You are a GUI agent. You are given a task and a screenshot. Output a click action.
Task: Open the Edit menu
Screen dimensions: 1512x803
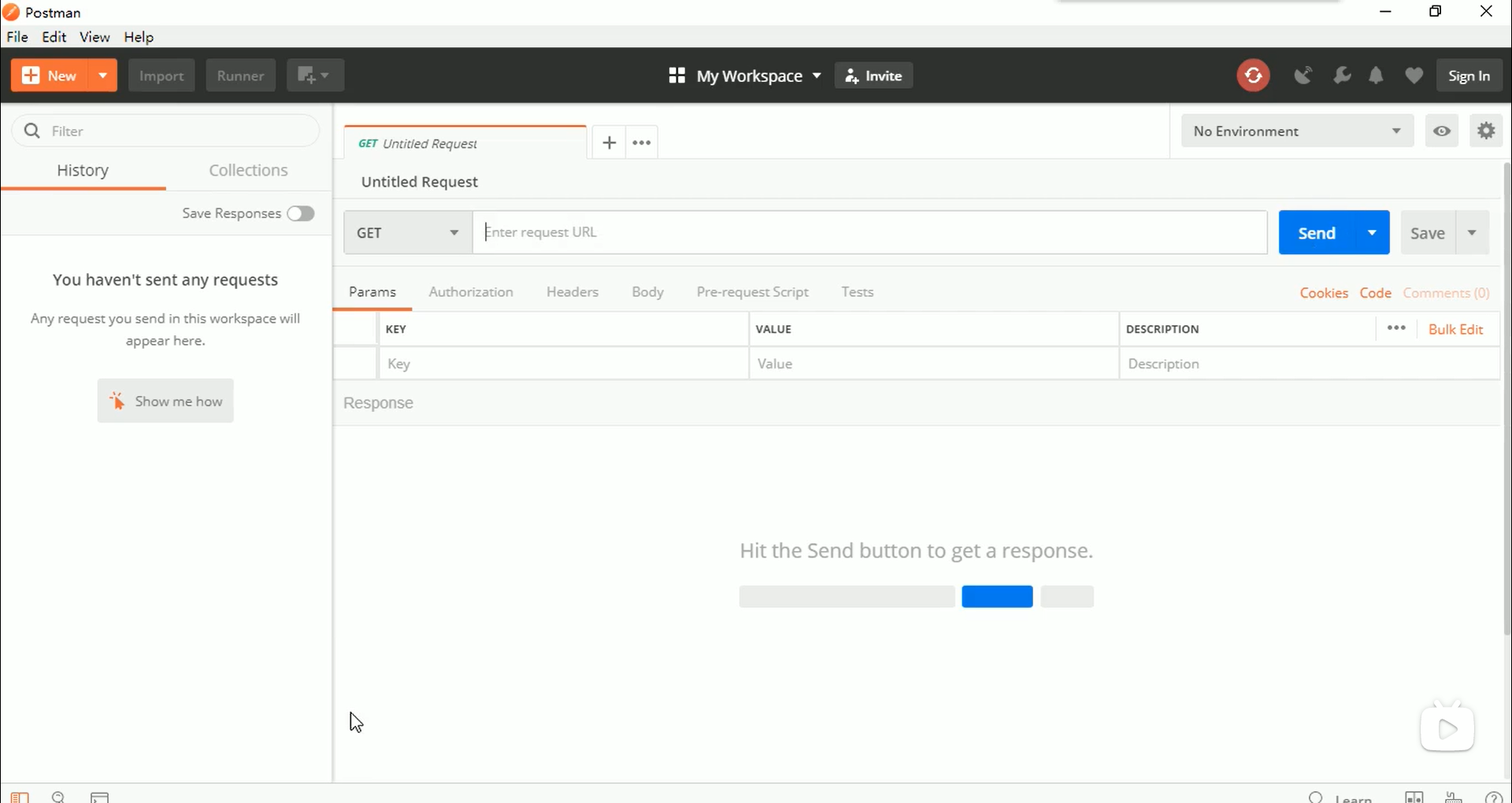54,37
